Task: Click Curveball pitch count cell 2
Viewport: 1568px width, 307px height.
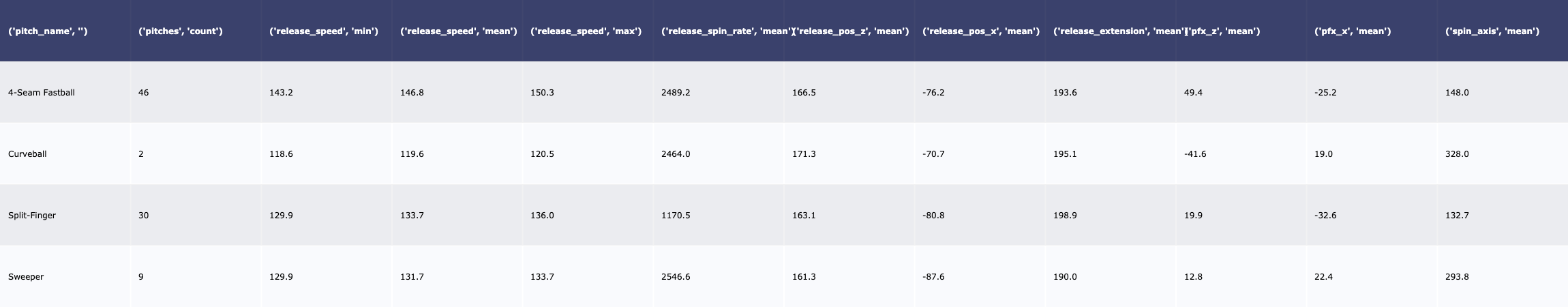Action: point(141,154)
